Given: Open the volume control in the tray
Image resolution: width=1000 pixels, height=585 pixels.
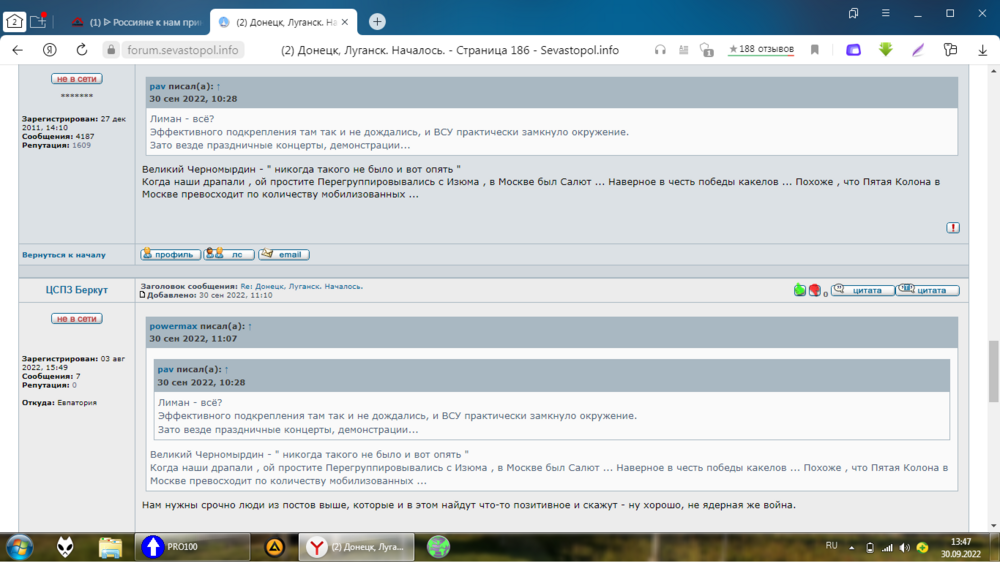Looking at the screenshot, I should point(904,547).
